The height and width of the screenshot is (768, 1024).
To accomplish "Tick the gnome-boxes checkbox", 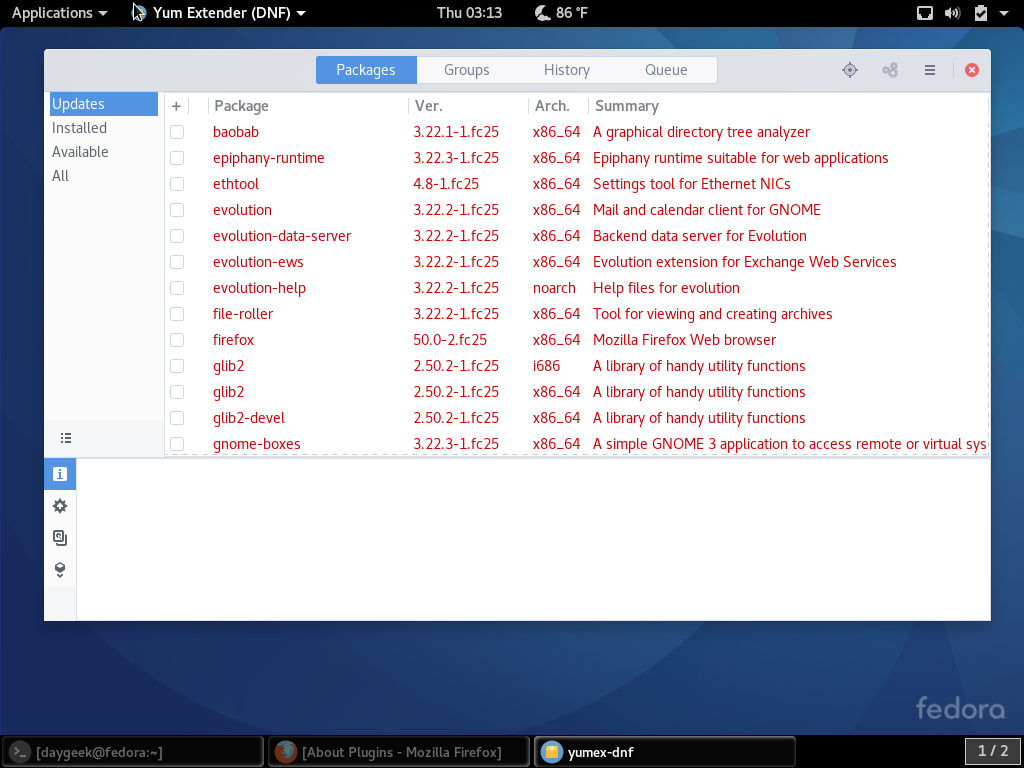I will point(177,444).
